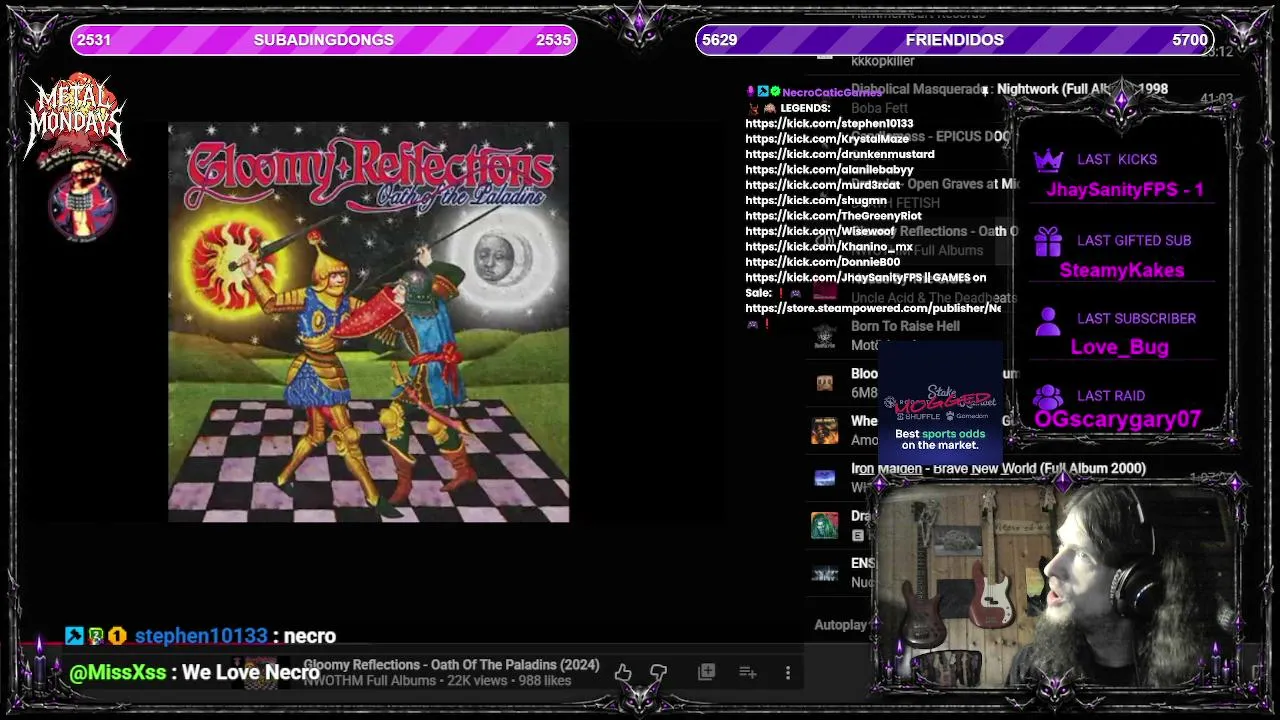Open the ENS playlist item thumbnail
The width and height of the screenshot is (1280, 720).
click(x=825, y=573)
